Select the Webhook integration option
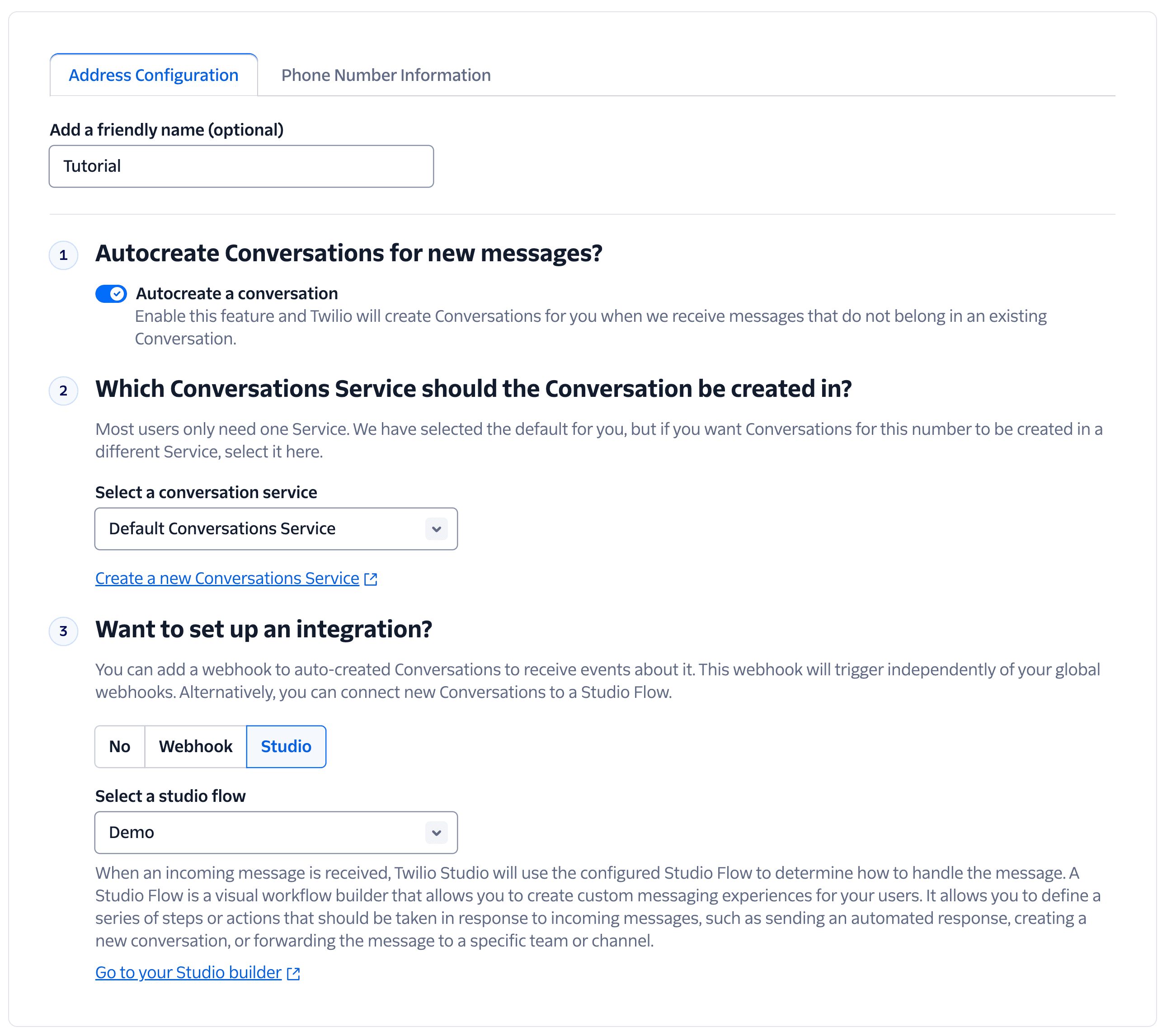The width and height of the screenshot is (1167, 1036). [195, 746]
